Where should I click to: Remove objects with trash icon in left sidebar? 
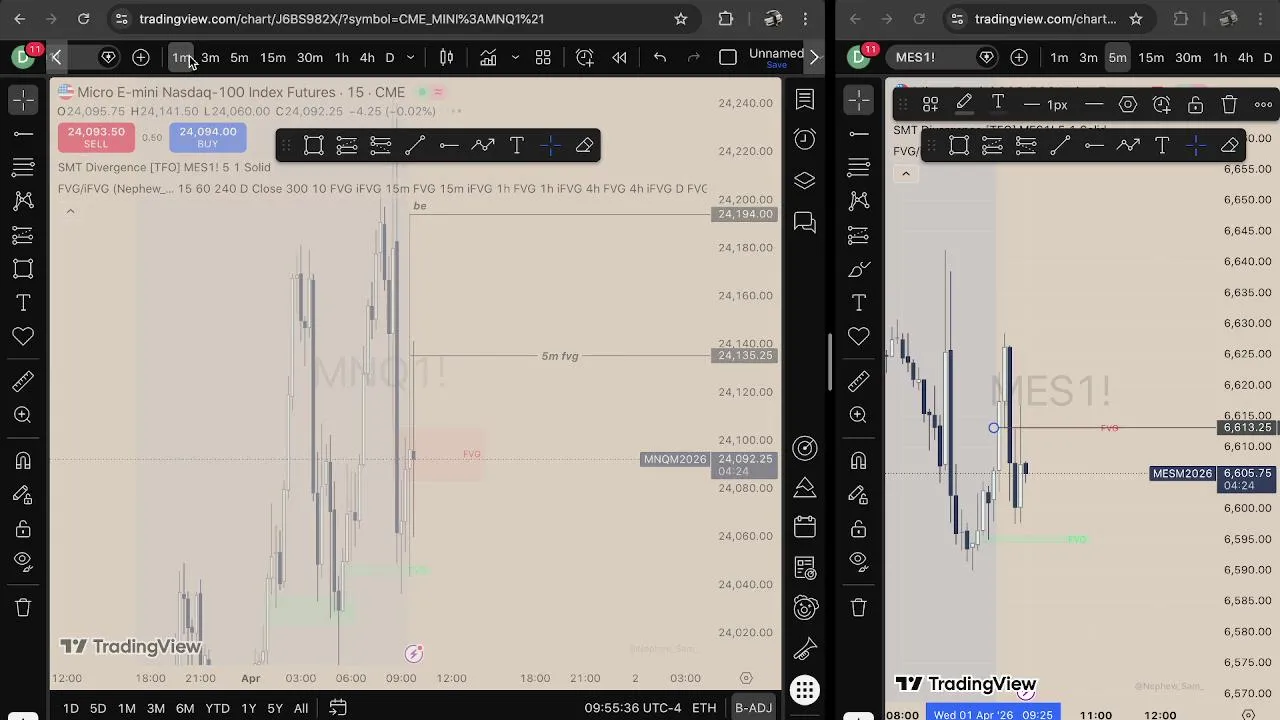point(23,607)
